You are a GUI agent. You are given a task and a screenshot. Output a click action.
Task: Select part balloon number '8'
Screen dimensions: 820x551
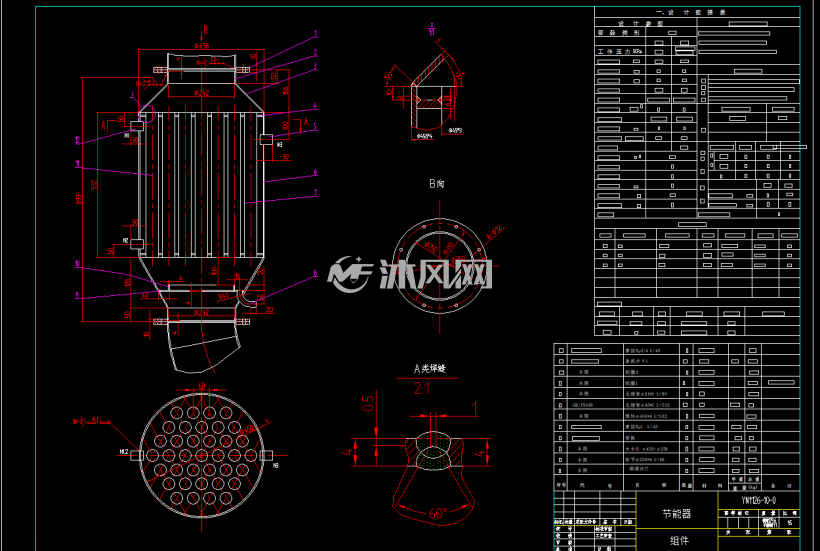(x=315, y=273)
